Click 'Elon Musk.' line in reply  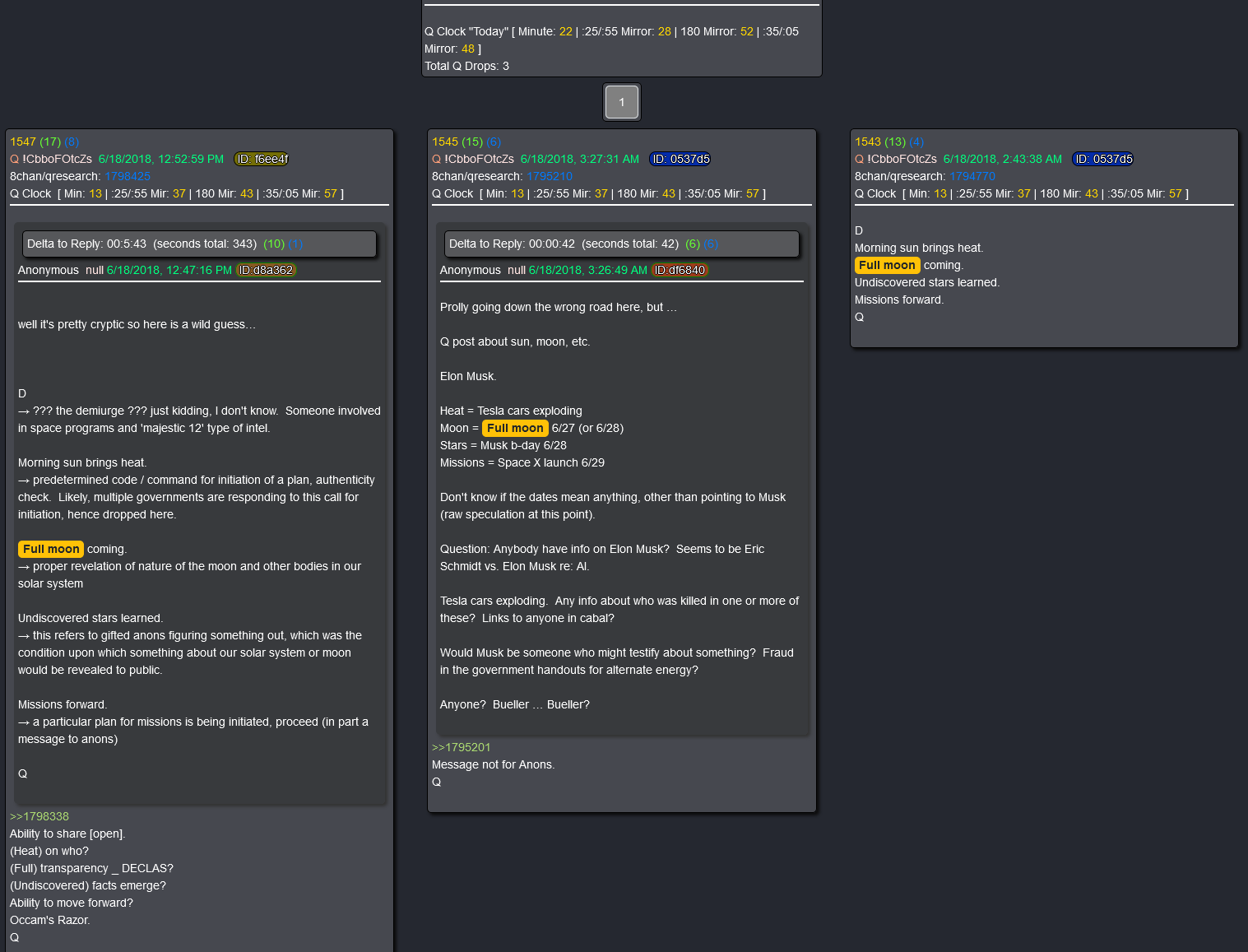[x=468, y=376]
